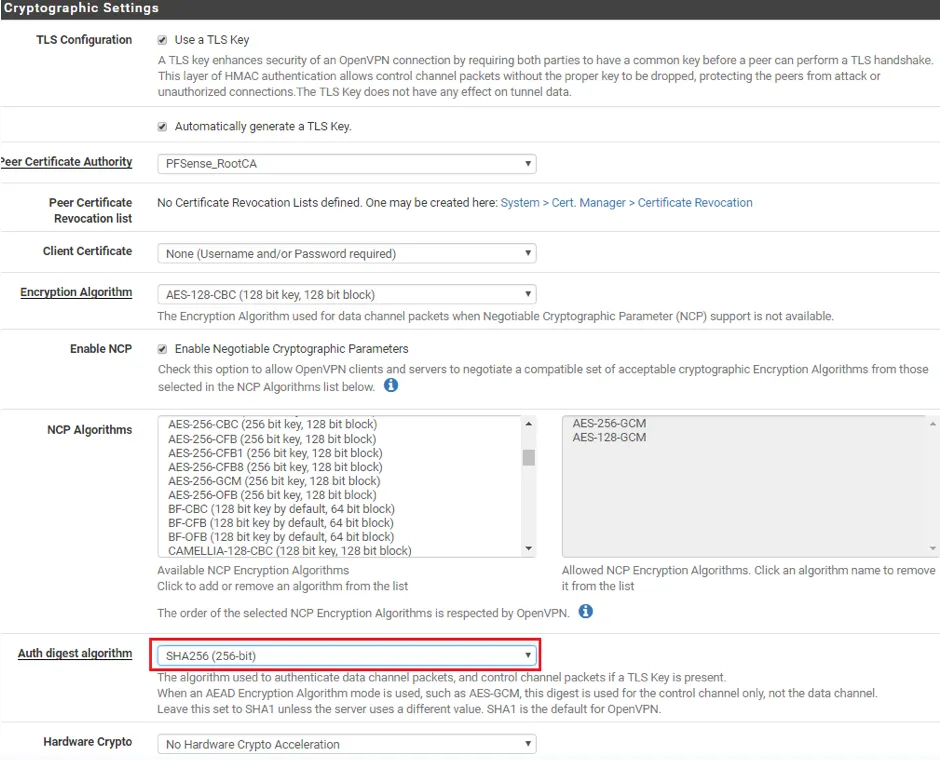The height and width of the screenshot is (760, 940).
Task: Uncheck the Use a TLS Key checkbox
Action: pyautogui.click(x=162, y=40)
